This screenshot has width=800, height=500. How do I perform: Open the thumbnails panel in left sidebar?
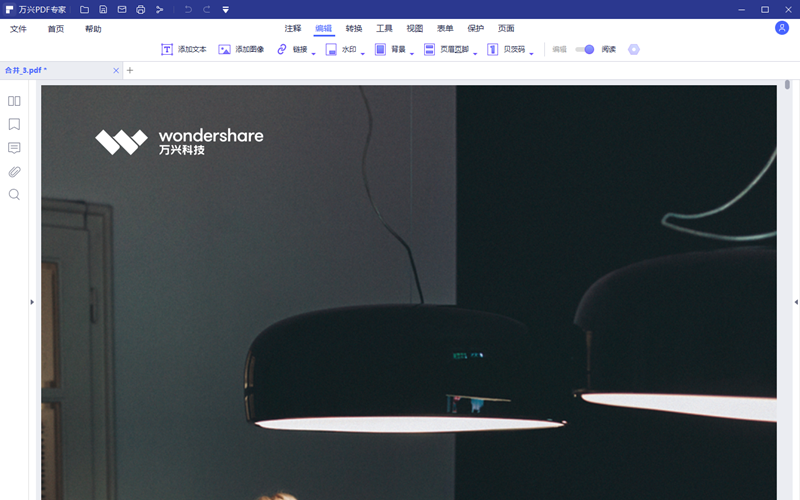(x=14, y=101)
